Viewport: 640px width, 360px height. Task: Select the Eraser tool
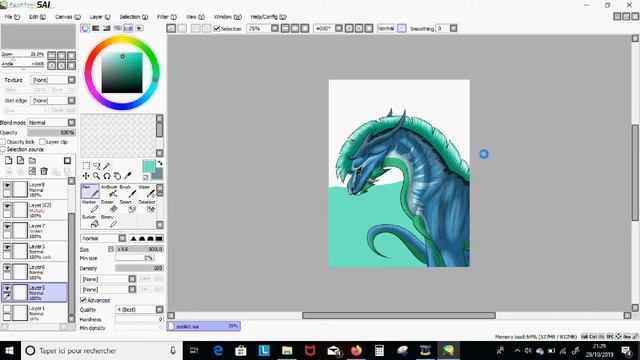click(109, 206)
